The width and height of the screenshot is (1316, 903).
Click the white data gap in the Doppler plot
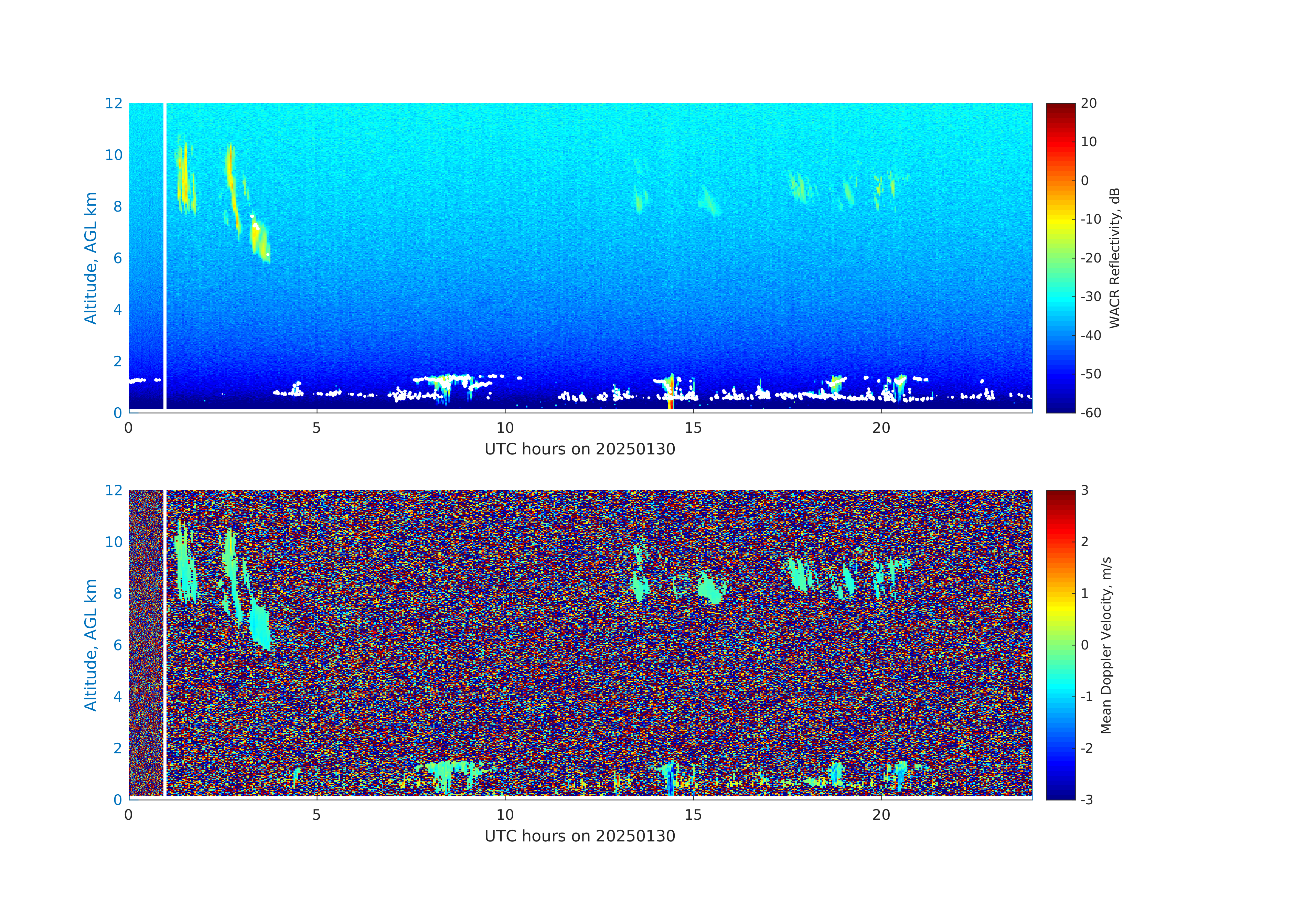click(x=165, y=643)
